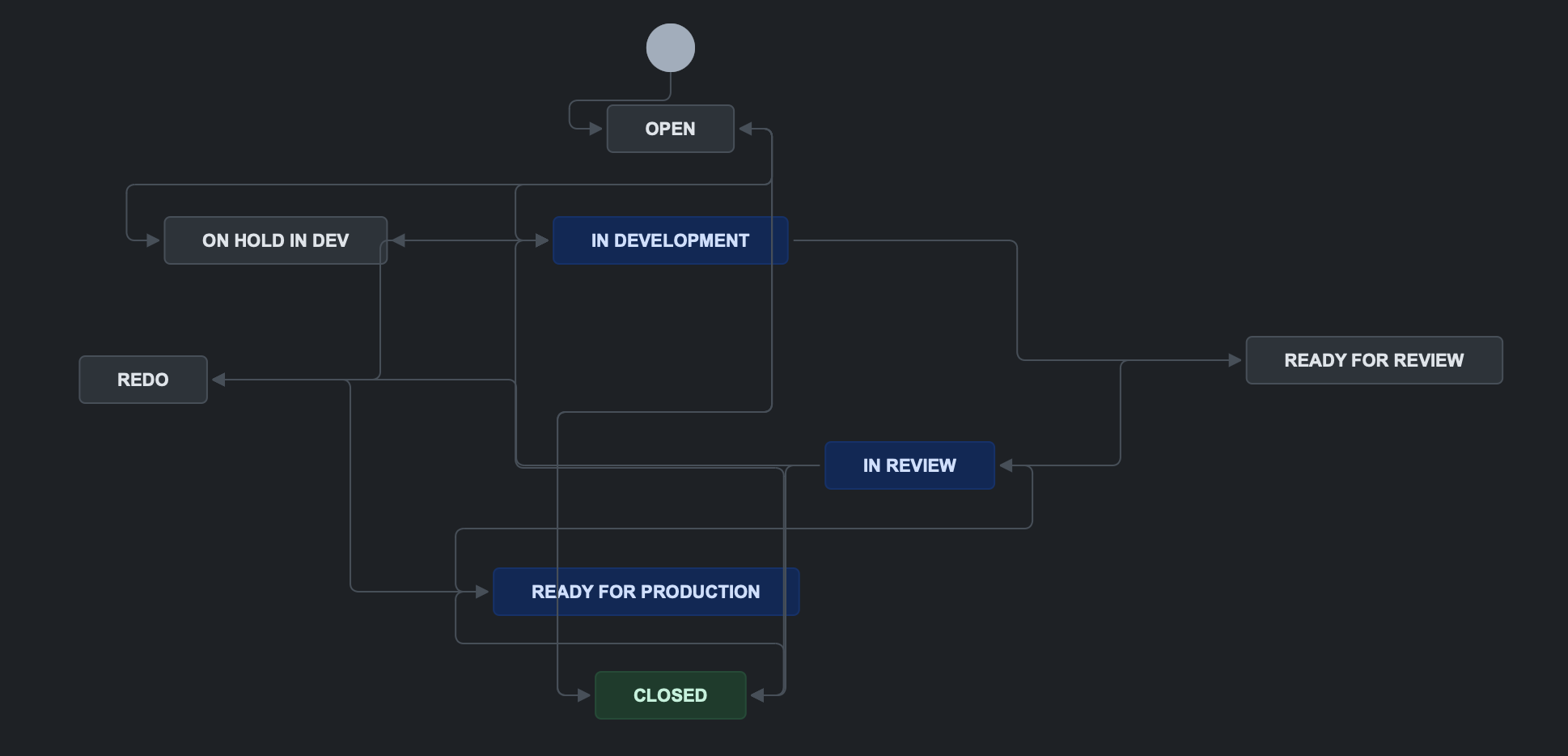
Task: Select the ON HOLD IN DEV status
Action: (x=275, y=240)
